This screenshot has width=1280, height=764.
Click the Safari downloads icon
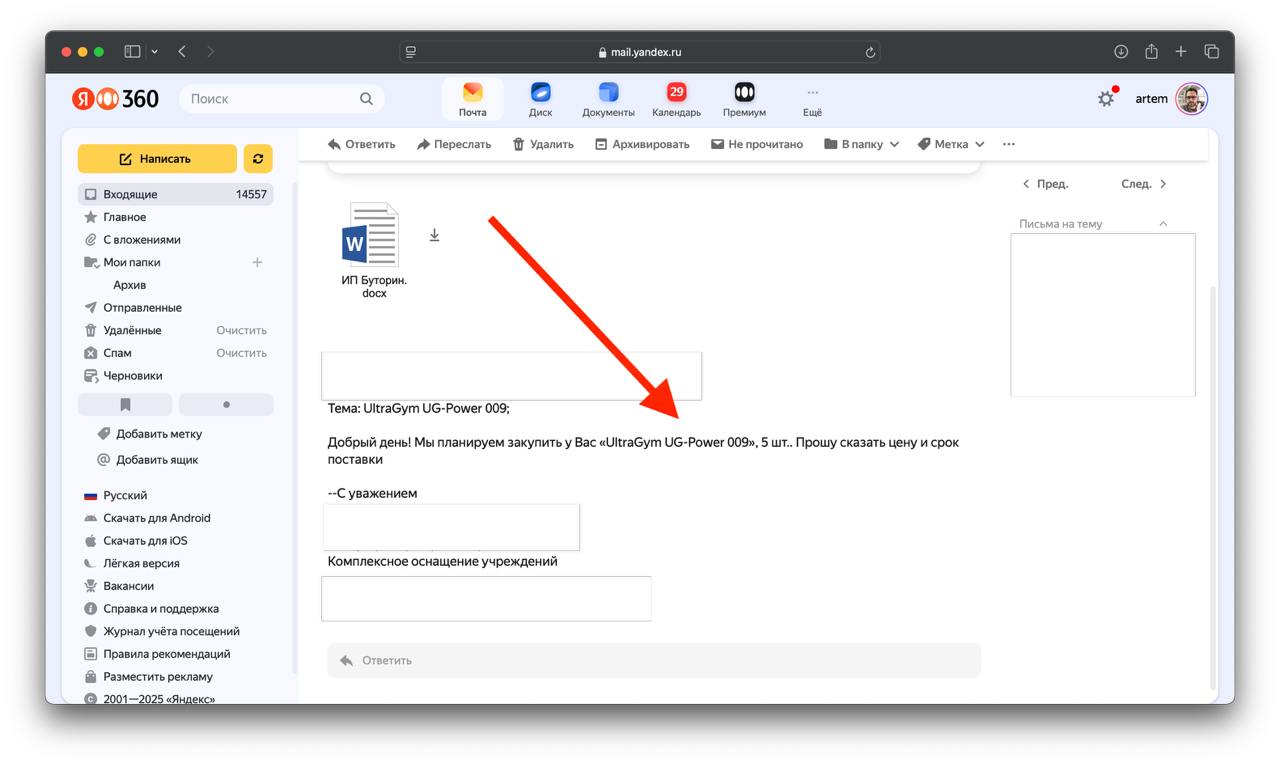click(x=1121, y=52)
